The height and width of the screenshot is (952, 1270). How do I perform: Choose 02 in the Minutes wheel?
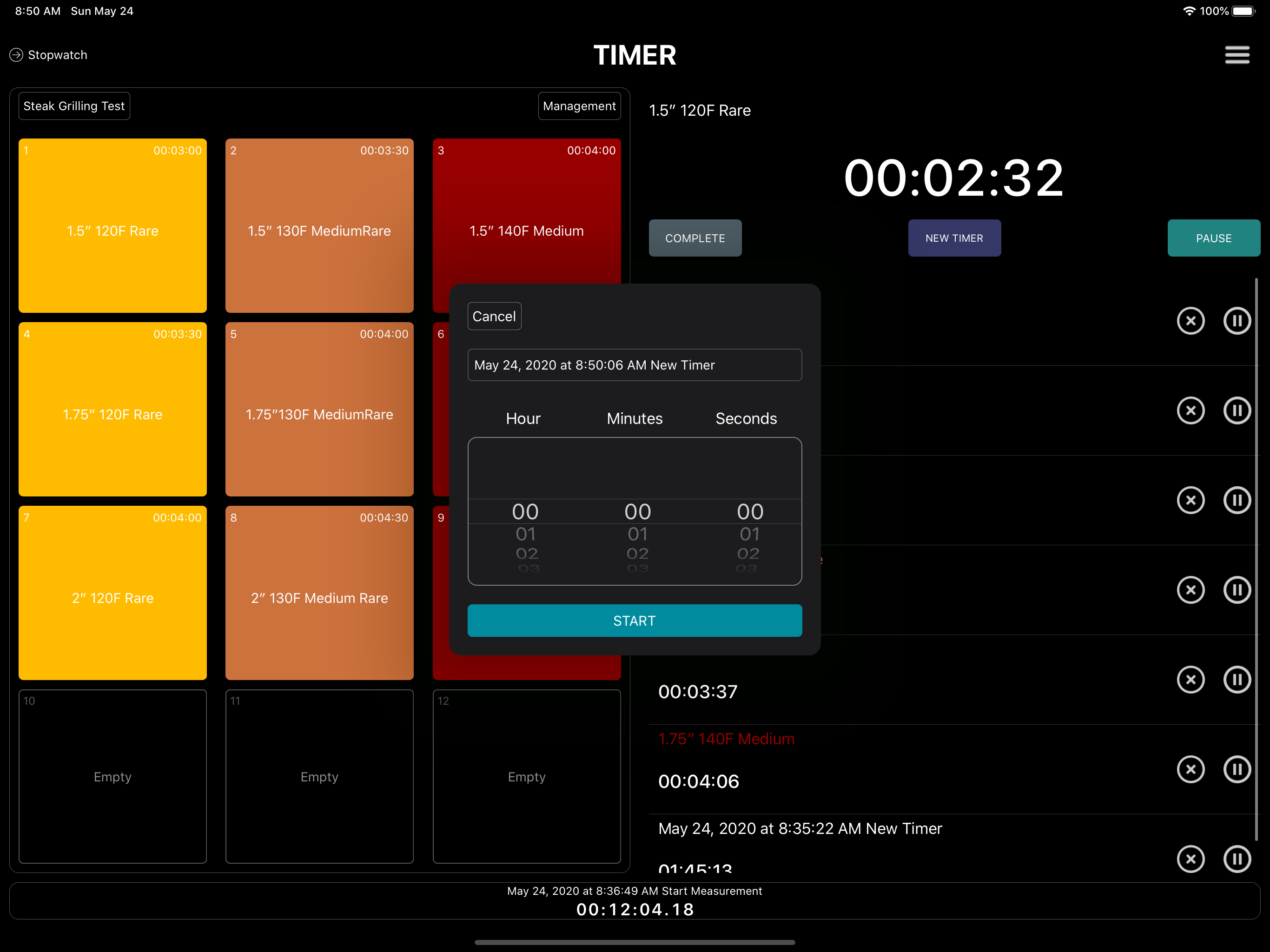(637, 554)
